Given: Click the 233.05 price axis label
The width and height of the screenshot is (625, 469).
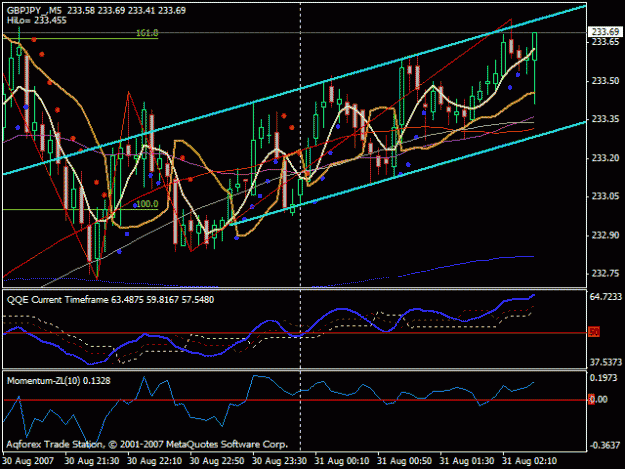Looking at the screenshot, I should (605, 196).
